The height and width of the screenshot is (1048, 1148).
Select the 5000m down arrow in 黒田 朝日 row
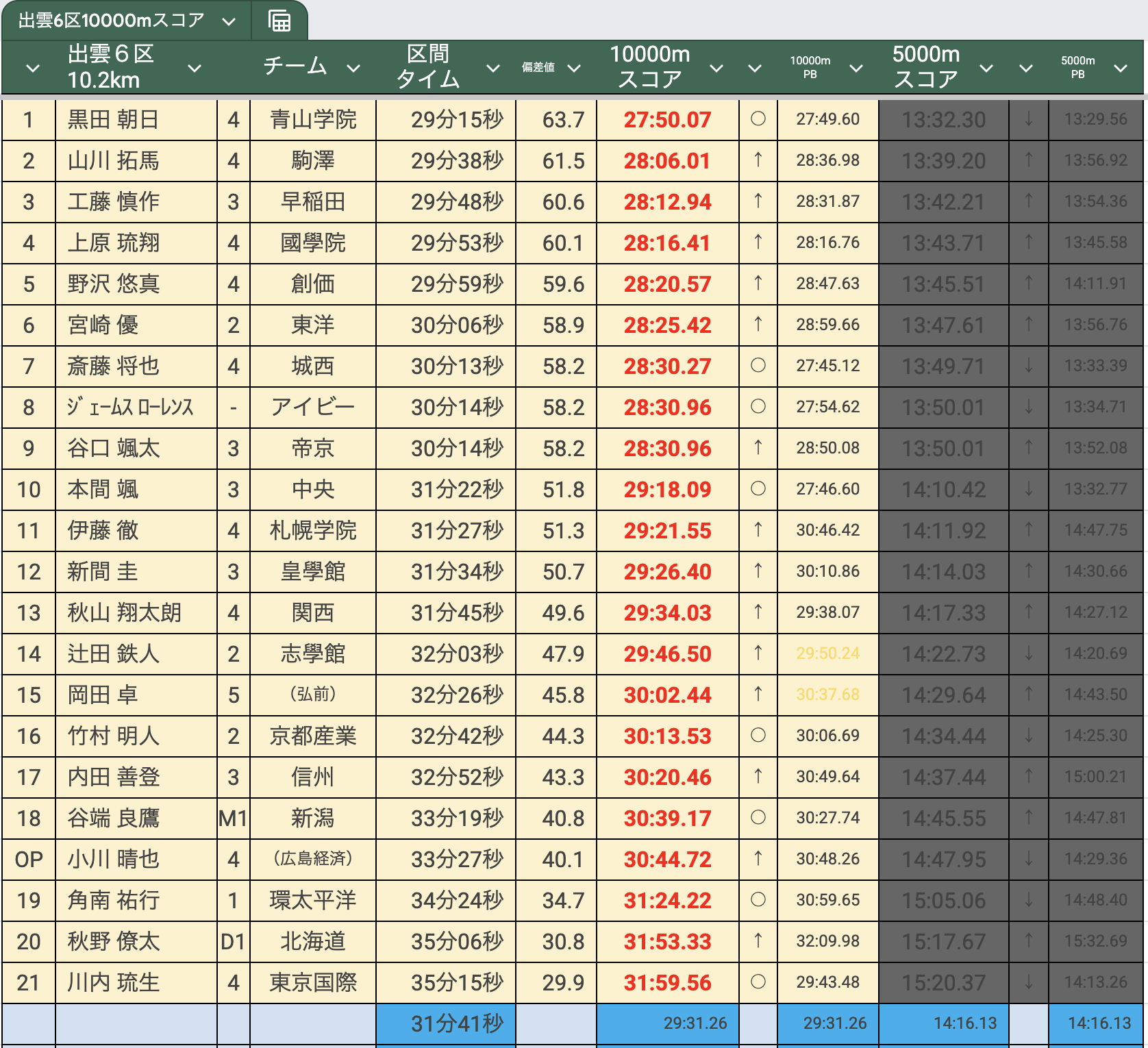[x=1029, y=119]
